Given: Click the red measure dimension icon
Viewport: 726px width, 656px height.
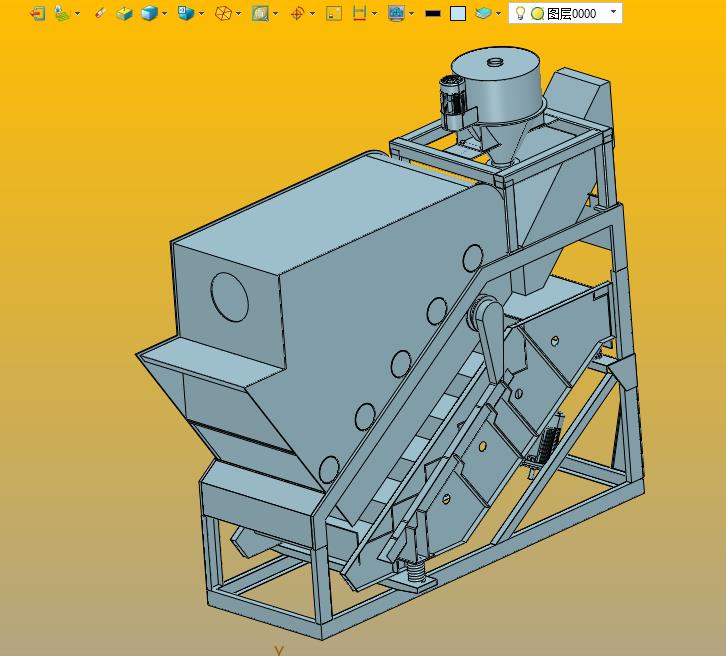Looking at the screenshot, I should 359,13.
